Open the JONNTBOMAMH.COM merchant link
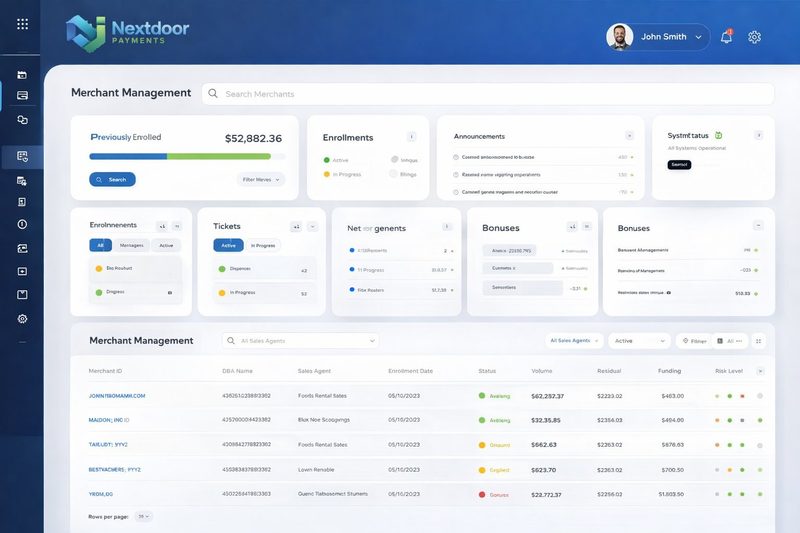This screenshot has height=533, width=800. click(x=117, y=396)
